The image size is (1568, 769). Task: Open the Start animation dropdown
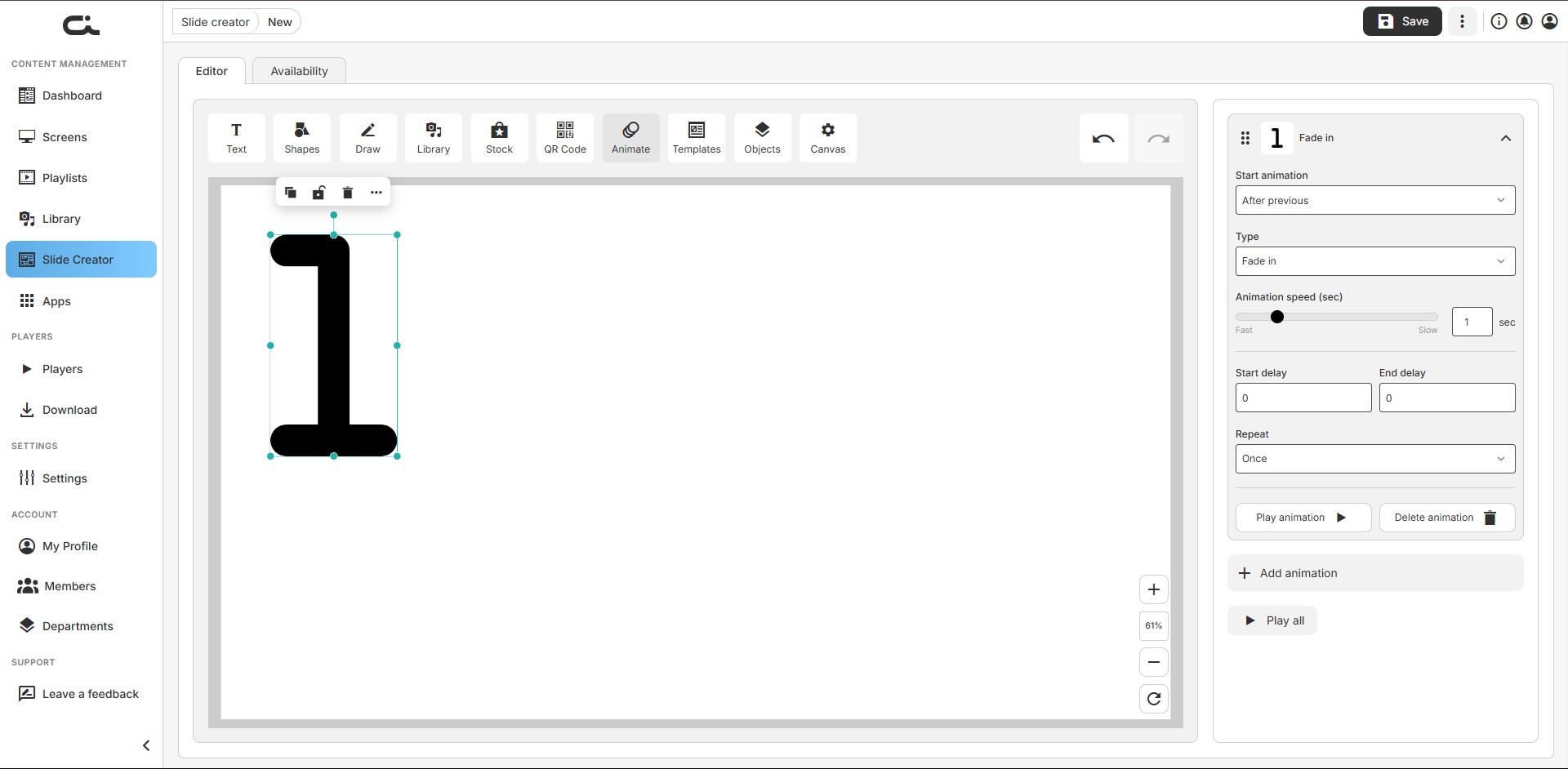(x=1375, y=200)
